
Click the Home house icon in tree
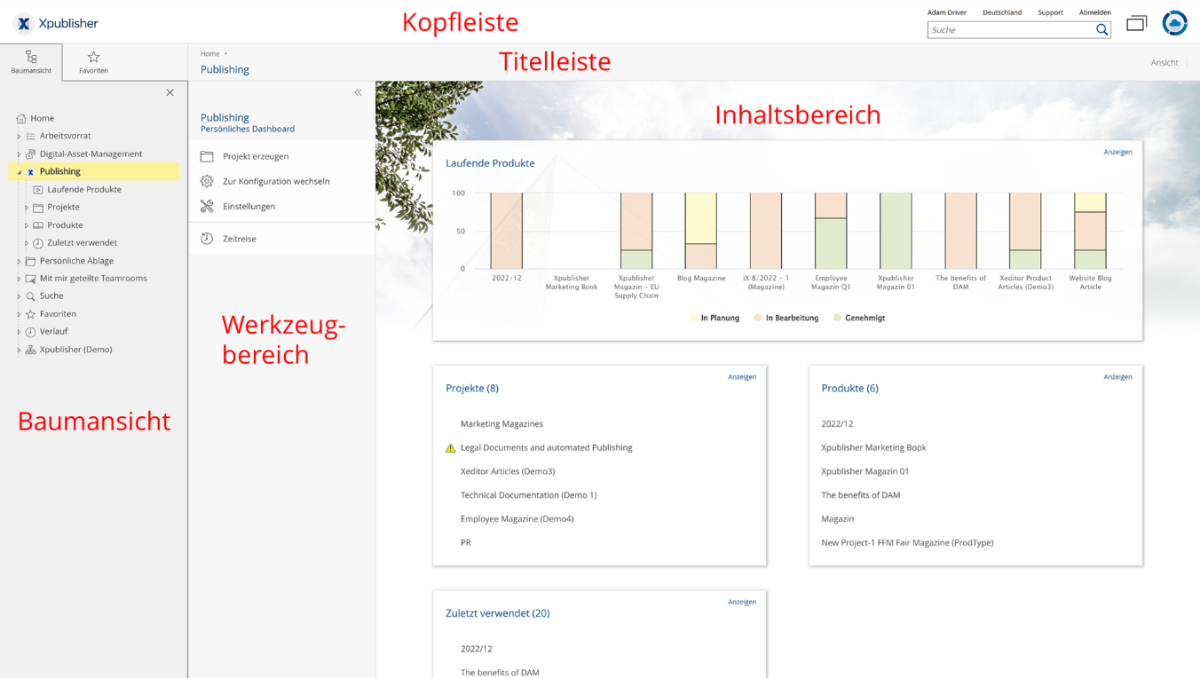22,118
